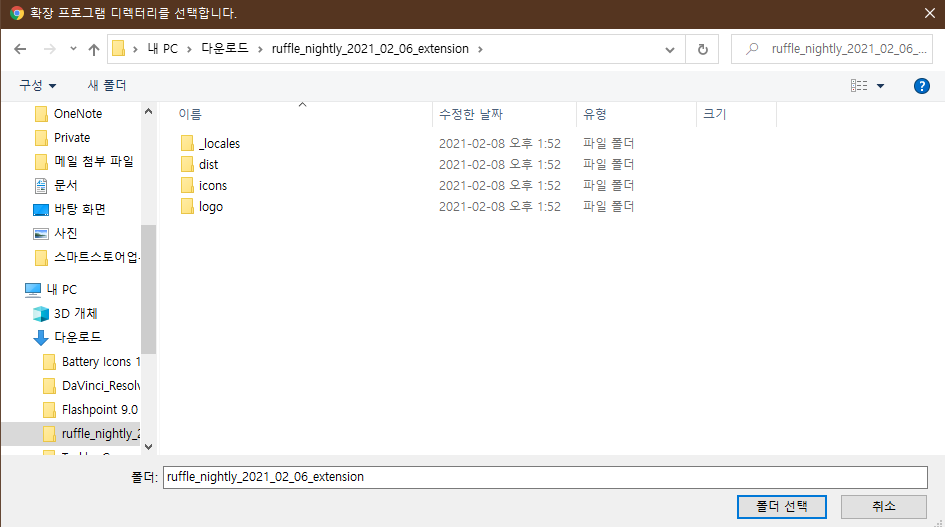Click the search box for this folder
This screenshot has height=527, width=945.
[x=832, y=49]
